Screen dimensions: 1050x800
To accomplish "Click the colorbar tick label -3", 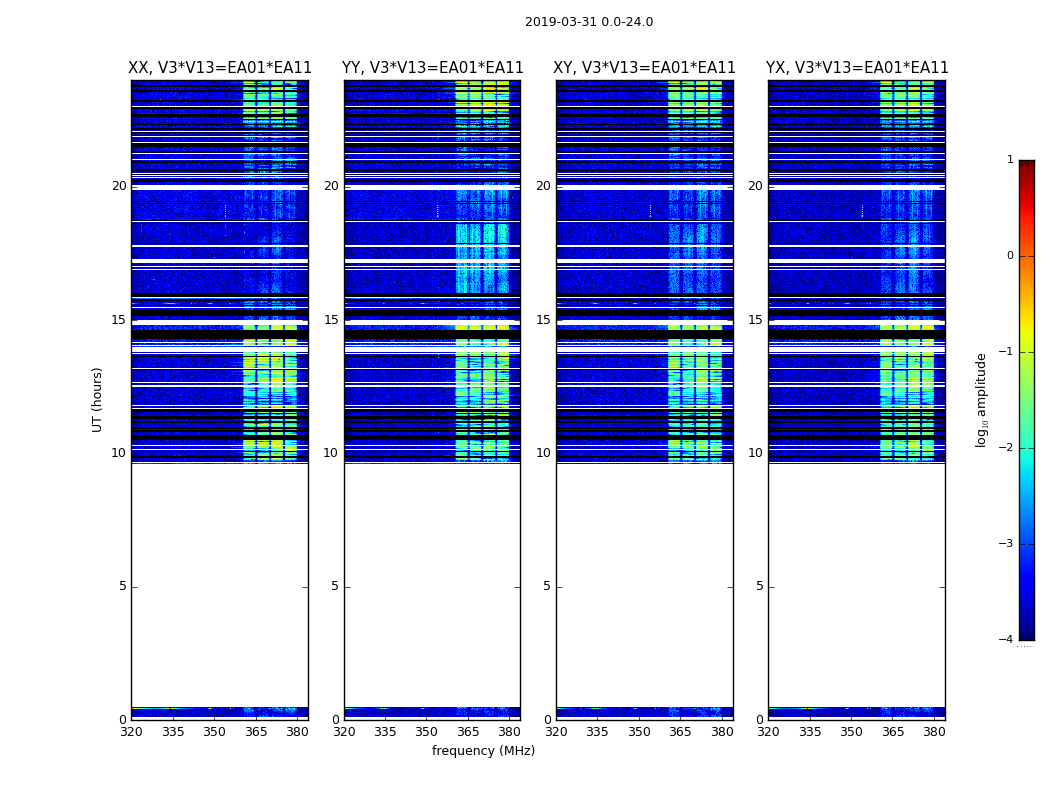I will point(1006,543).
